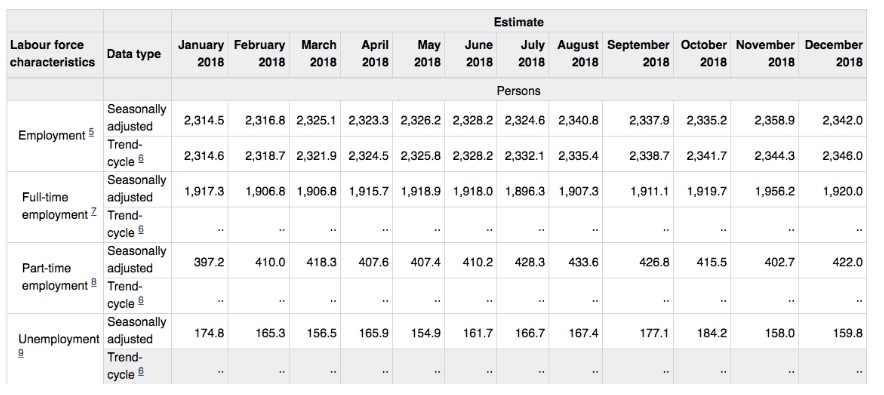Select August part-time value 433.6
The height and width of the screenshot is (395, 884).
[x=576, y=261]
